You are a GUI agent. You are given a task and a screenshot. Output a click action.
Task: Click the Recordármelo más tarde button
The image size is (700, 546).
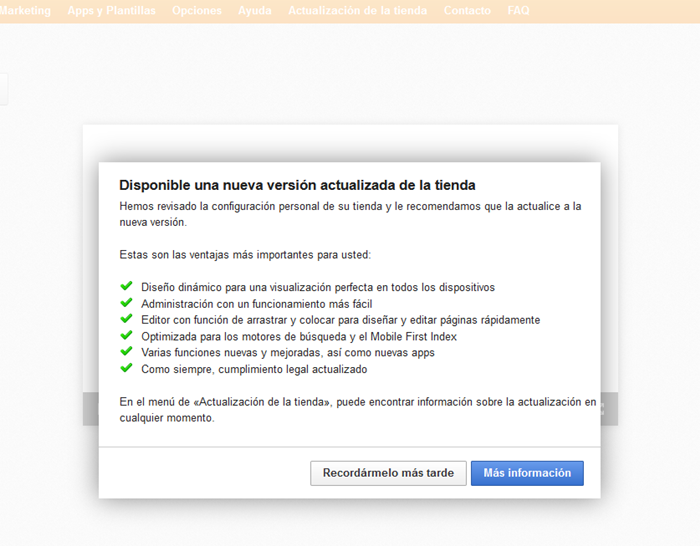coord(388,473)
